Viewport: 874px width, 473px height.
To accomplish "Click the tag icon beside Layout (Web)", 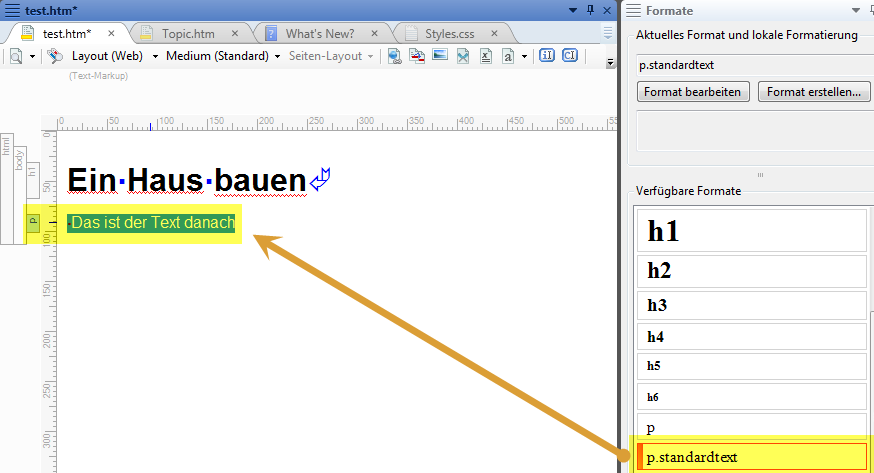I will pyautogui.click(x=55, y=56).
